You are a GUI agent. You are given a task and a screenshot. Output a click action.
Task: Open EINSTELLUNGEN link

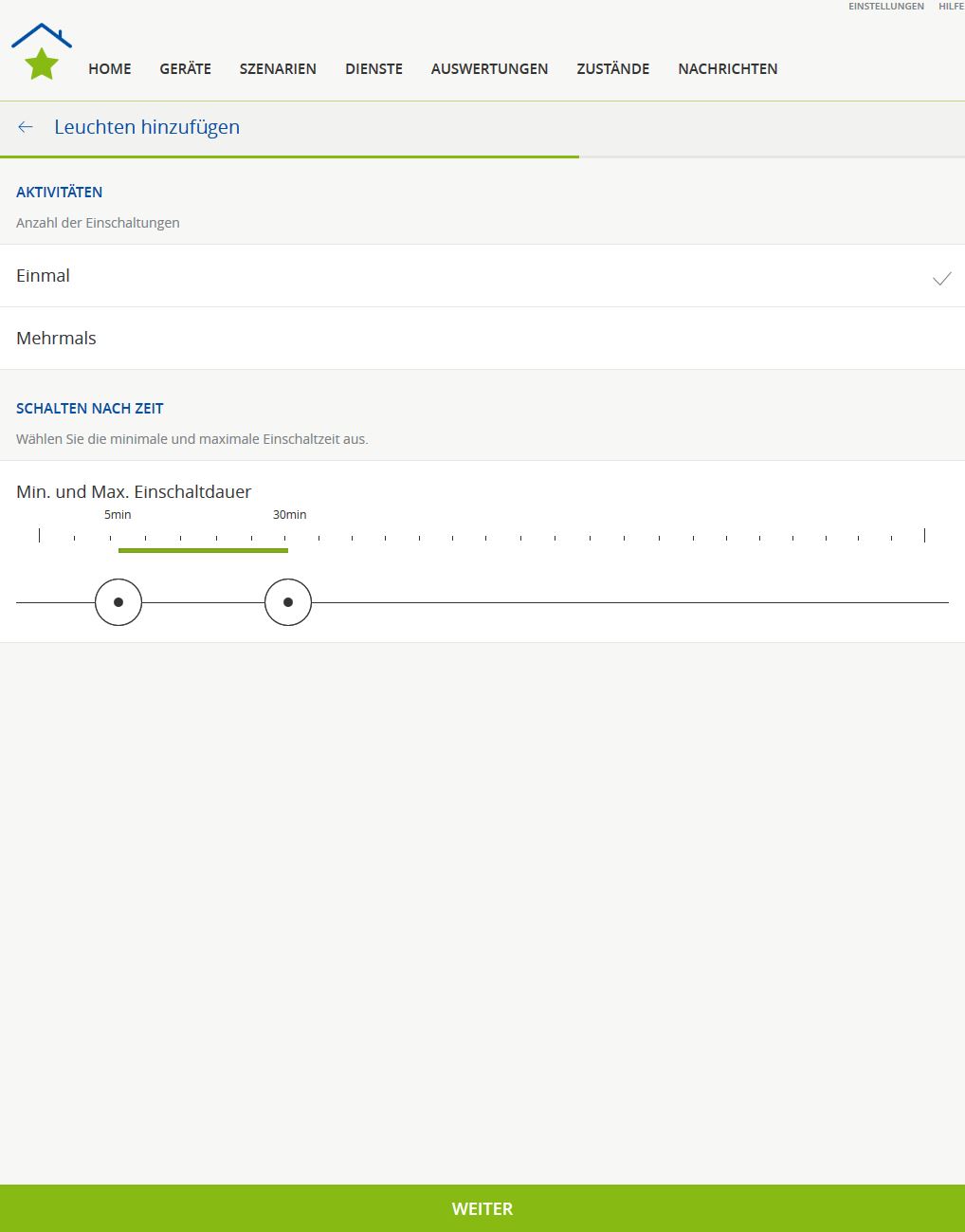(885, 7)
